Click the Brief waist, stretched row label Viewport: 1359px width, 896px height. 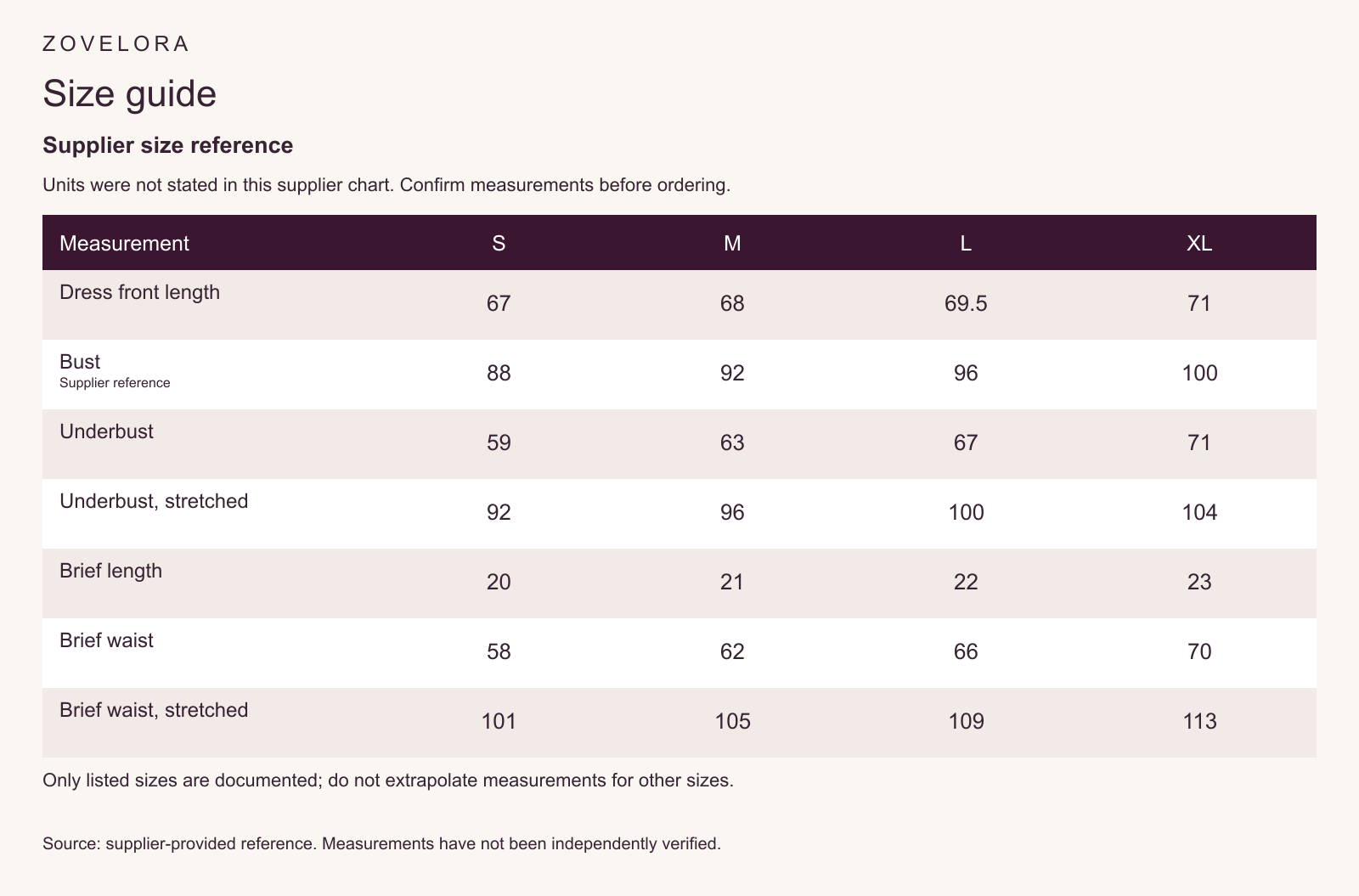154,710
